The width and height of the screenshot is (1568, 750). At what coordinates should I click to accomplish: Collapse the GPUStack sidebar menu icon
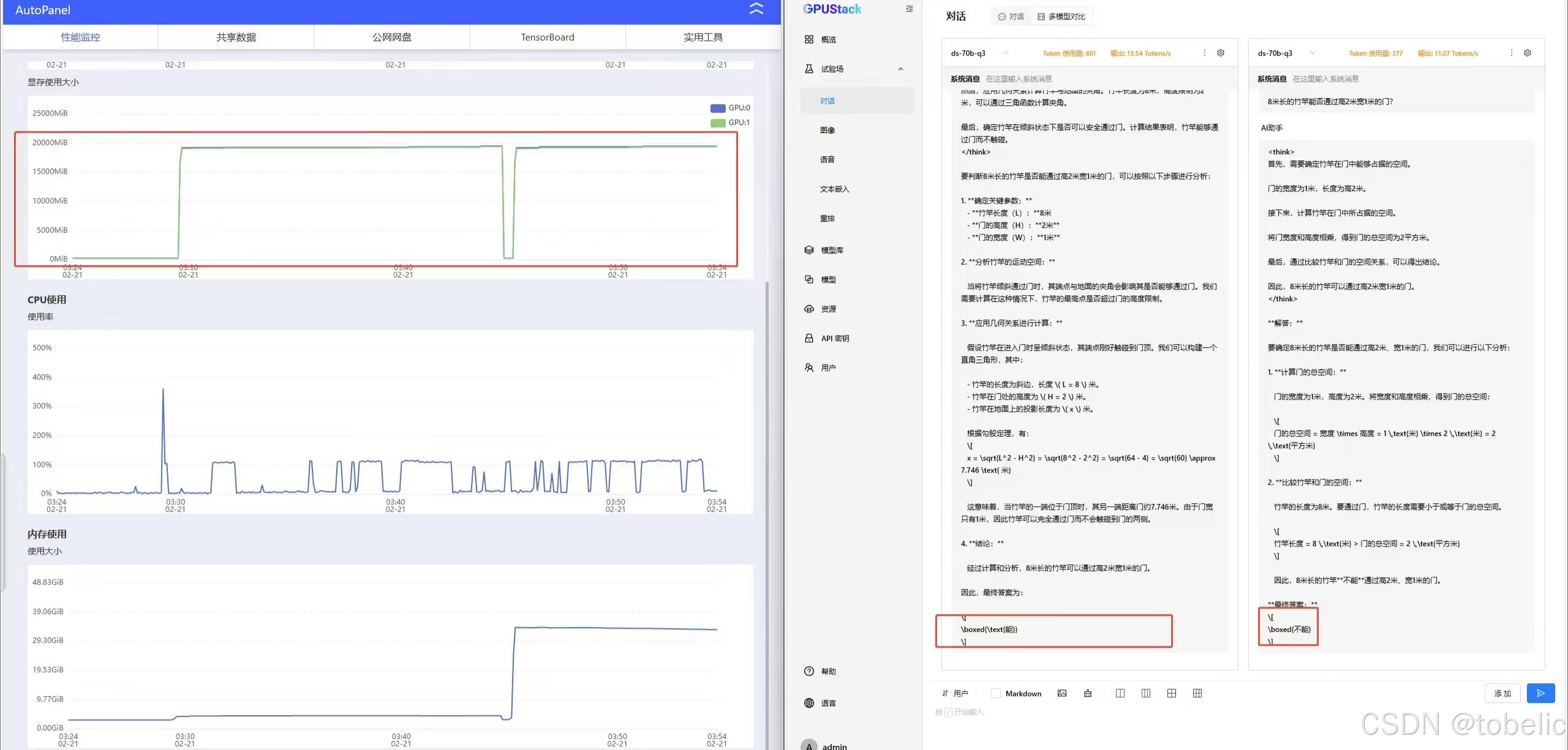pyautogui.click(x=909, y=9)
